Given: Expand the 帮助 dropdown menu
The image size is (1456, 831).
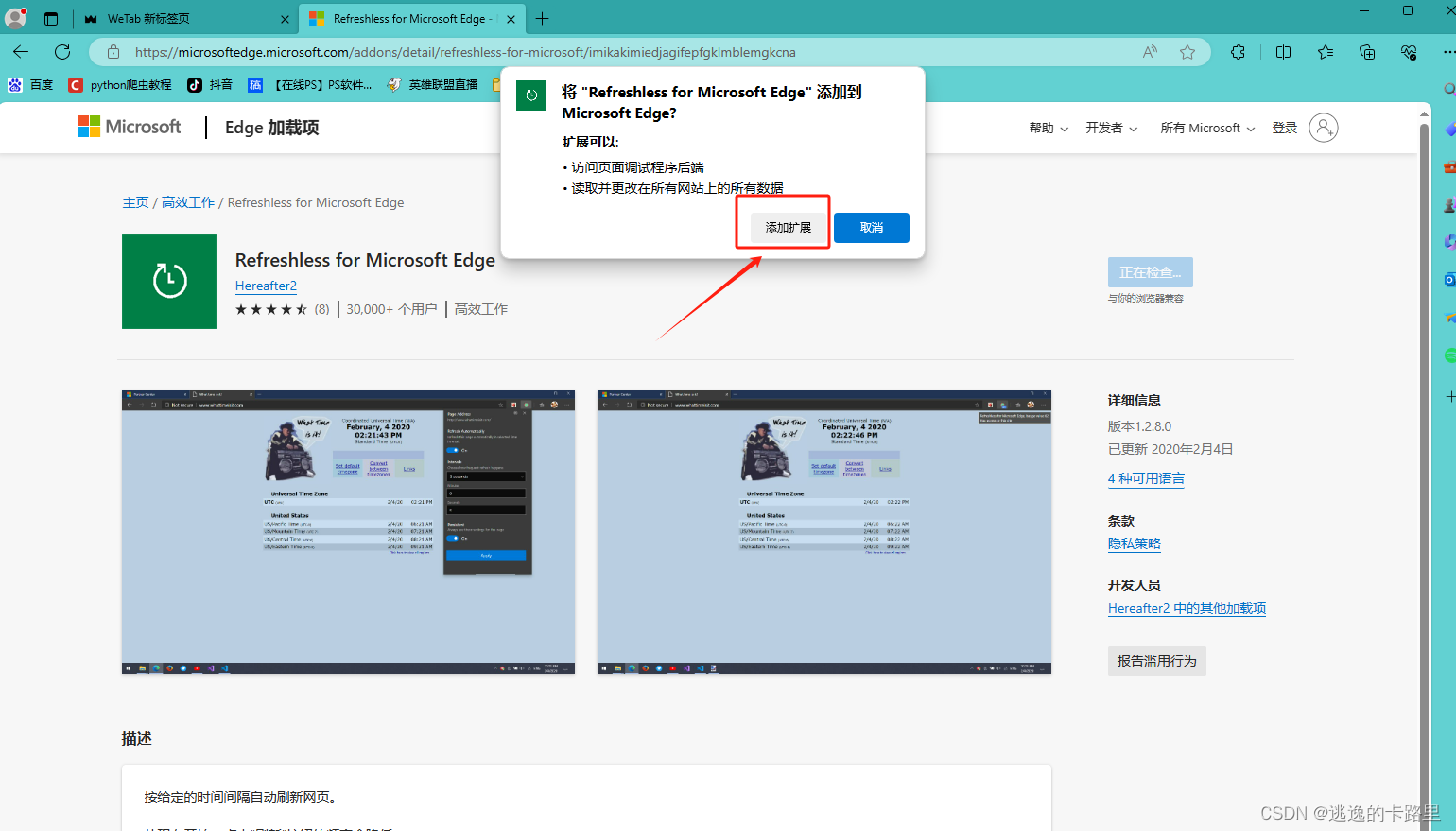Looking at the screenshot, I should point(1049,128).
